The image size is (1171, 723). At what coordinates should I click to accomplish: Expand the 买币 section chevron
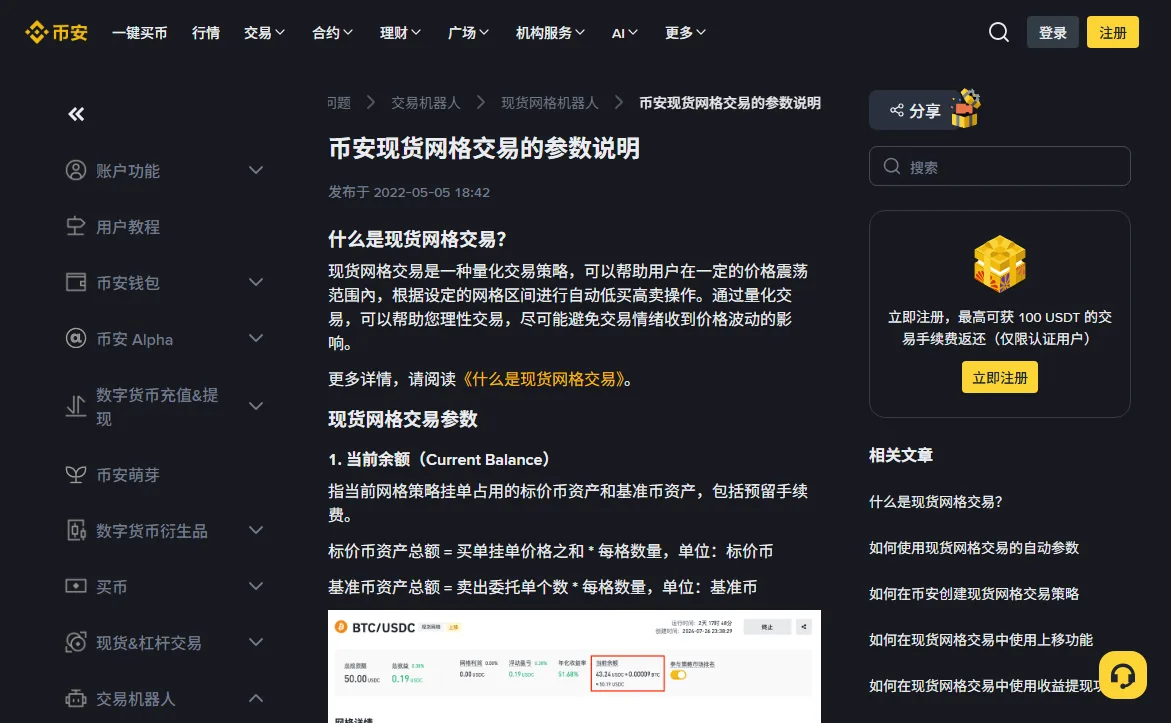click(x=255, y=586)
